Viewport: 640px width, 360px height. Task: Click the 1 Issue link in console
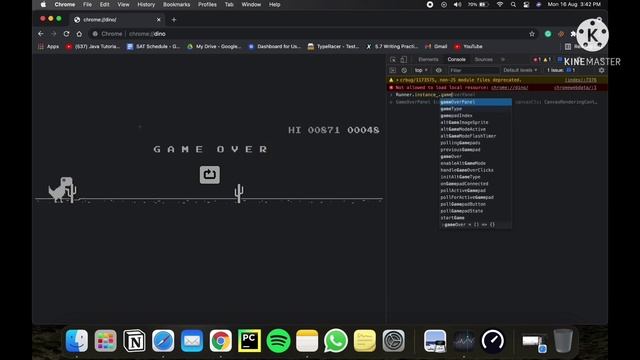point(561,70)
